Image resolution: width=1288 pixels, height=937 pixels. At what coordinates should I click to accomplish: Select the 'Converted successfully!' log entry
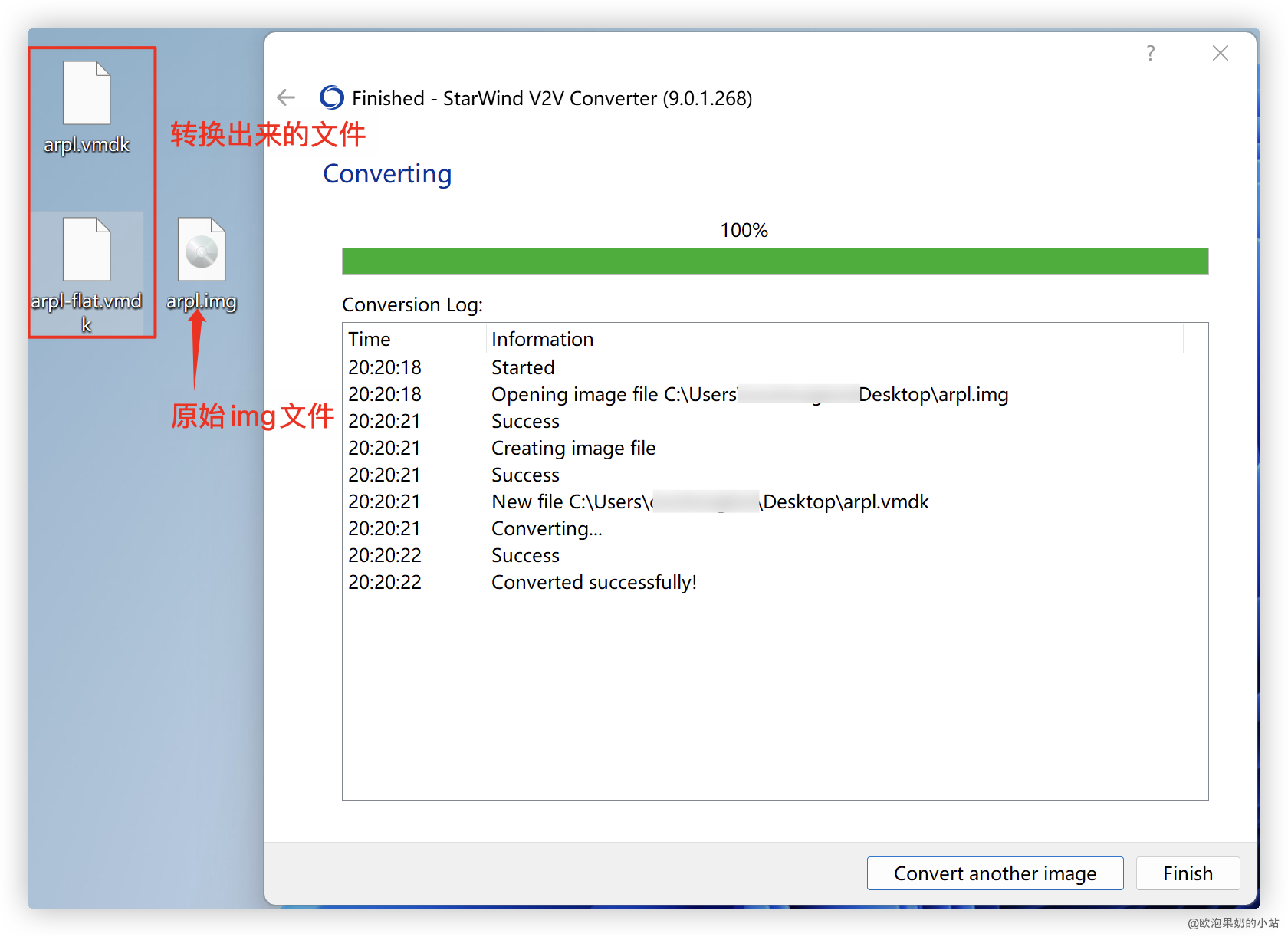(775, 582)
